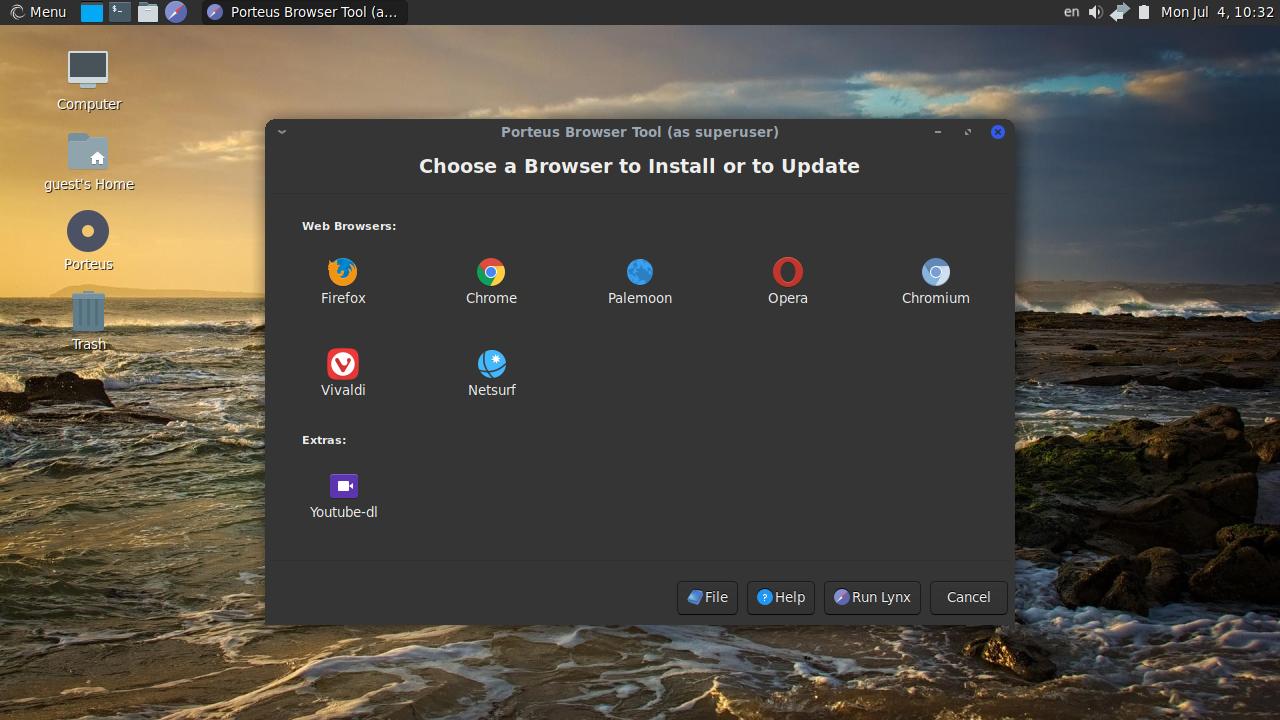
Task: Pick the Palemoon browser icon
Action: tap(640, 272)
